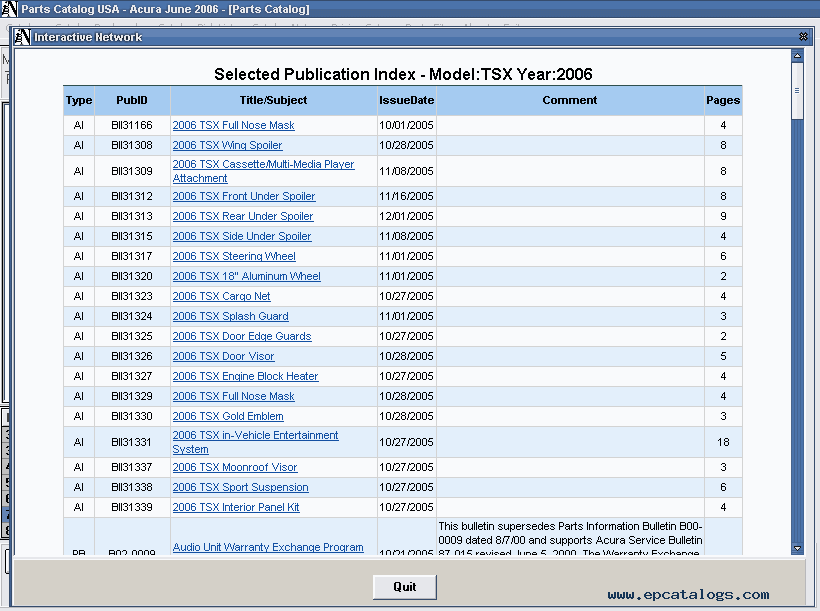Select PubID cell BII31320

pos(132,276)
